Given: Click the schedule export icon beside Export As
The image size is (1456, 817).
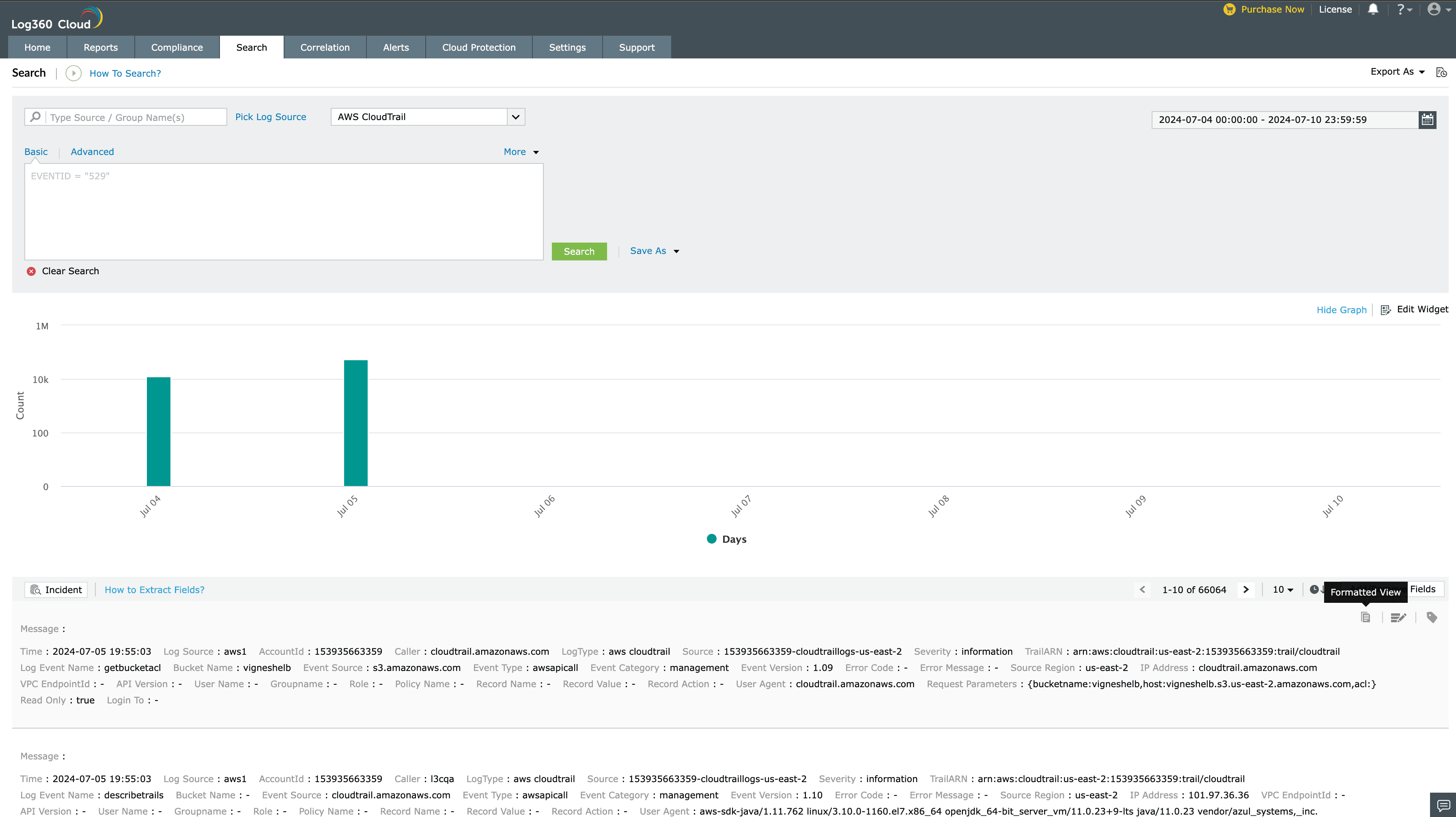Looking at the screenshot, I should click(1441, 72).
